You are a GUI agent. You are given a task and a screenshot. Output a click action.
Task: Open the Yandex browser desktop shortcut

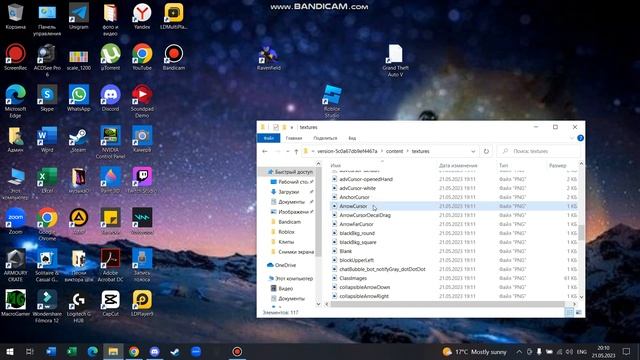pyautogui.click(x=142, y=16)
